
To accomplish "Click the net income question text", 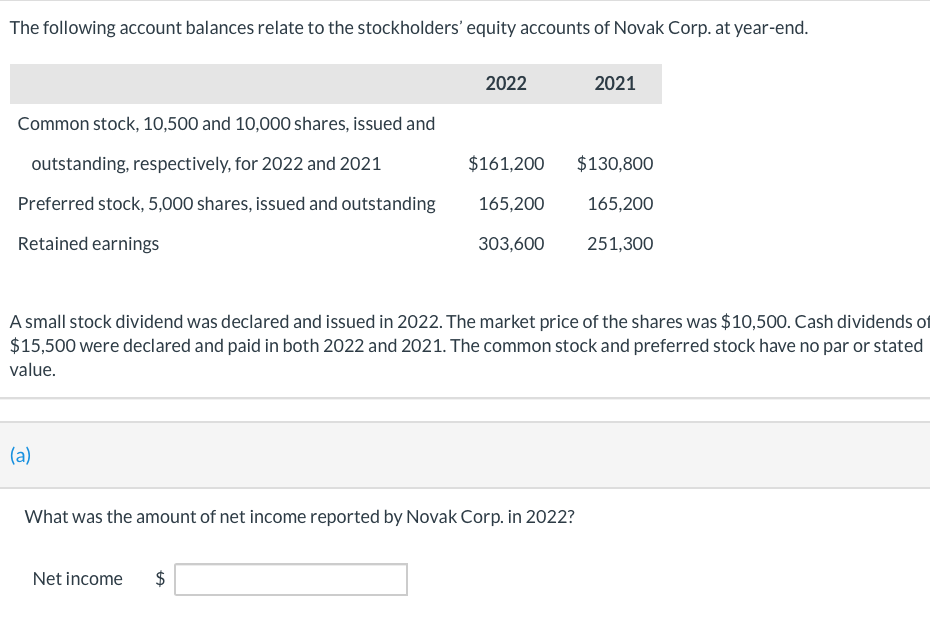I will point(299,517).
